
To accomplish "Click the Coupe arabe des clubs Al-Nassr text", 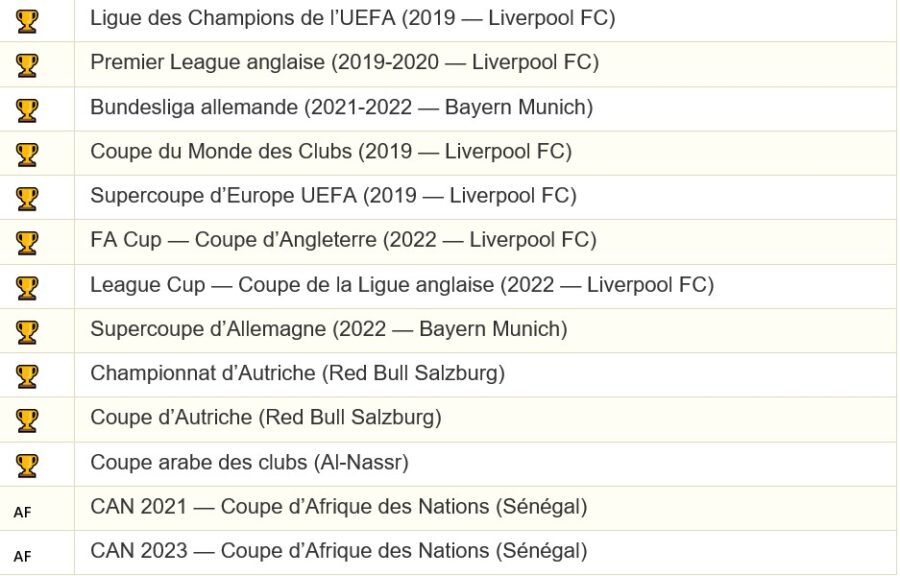I will 249,462.
